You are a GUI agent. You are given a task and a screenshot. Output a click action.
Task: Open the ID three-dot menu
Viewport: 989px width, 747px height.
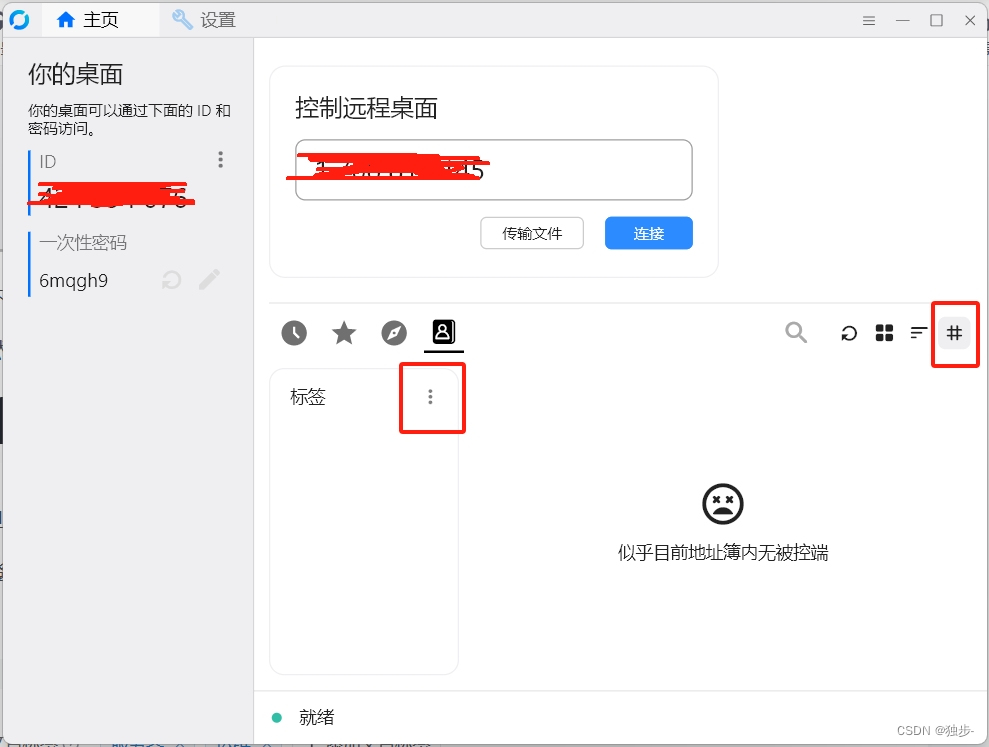pyautogui.click(x=220, y=160)
